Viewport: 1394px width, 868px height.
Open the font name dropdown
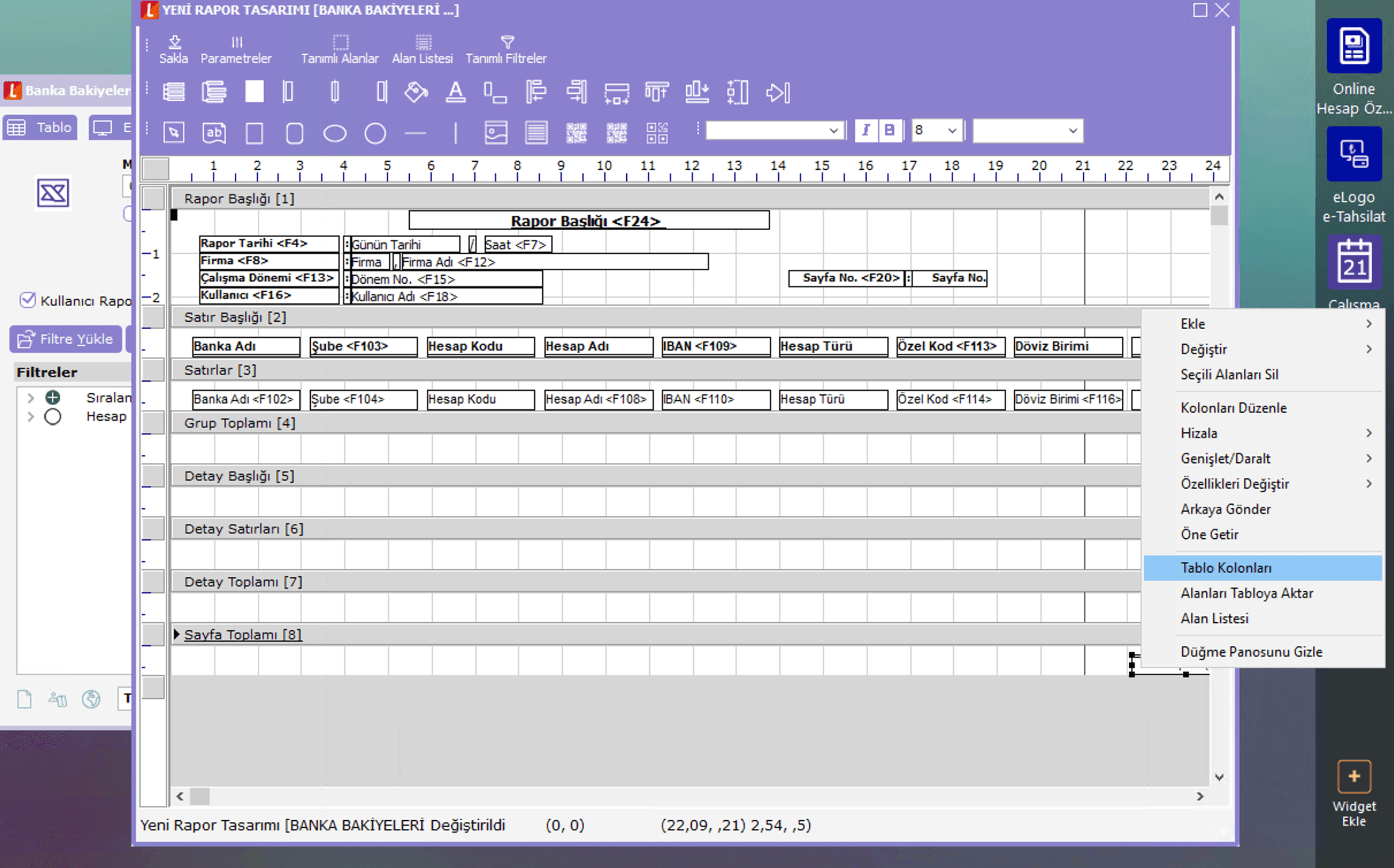pyautogui.click(x=775, y=131)
